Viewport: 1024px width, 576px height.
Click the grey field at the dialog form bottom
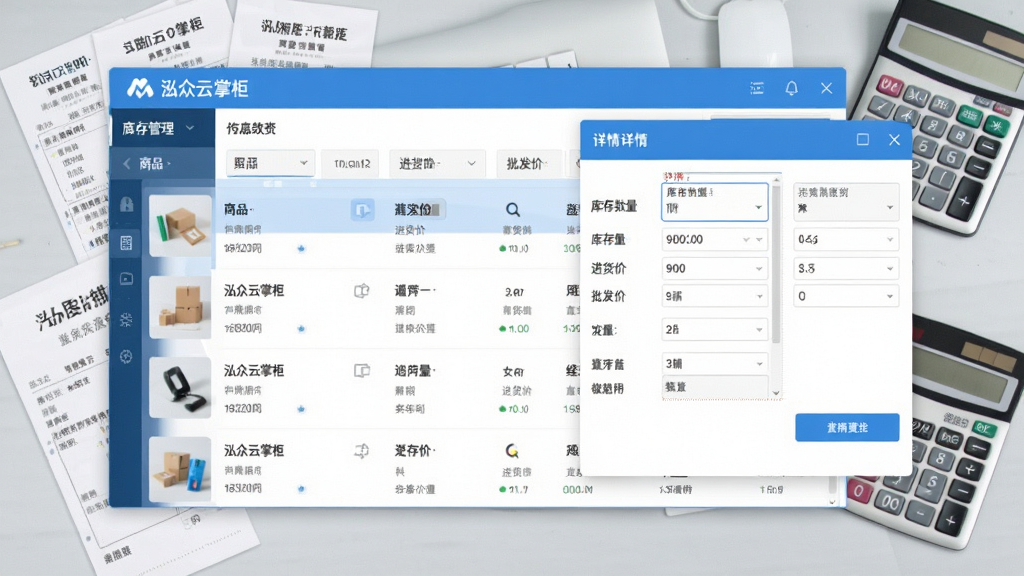coord(714,387)
